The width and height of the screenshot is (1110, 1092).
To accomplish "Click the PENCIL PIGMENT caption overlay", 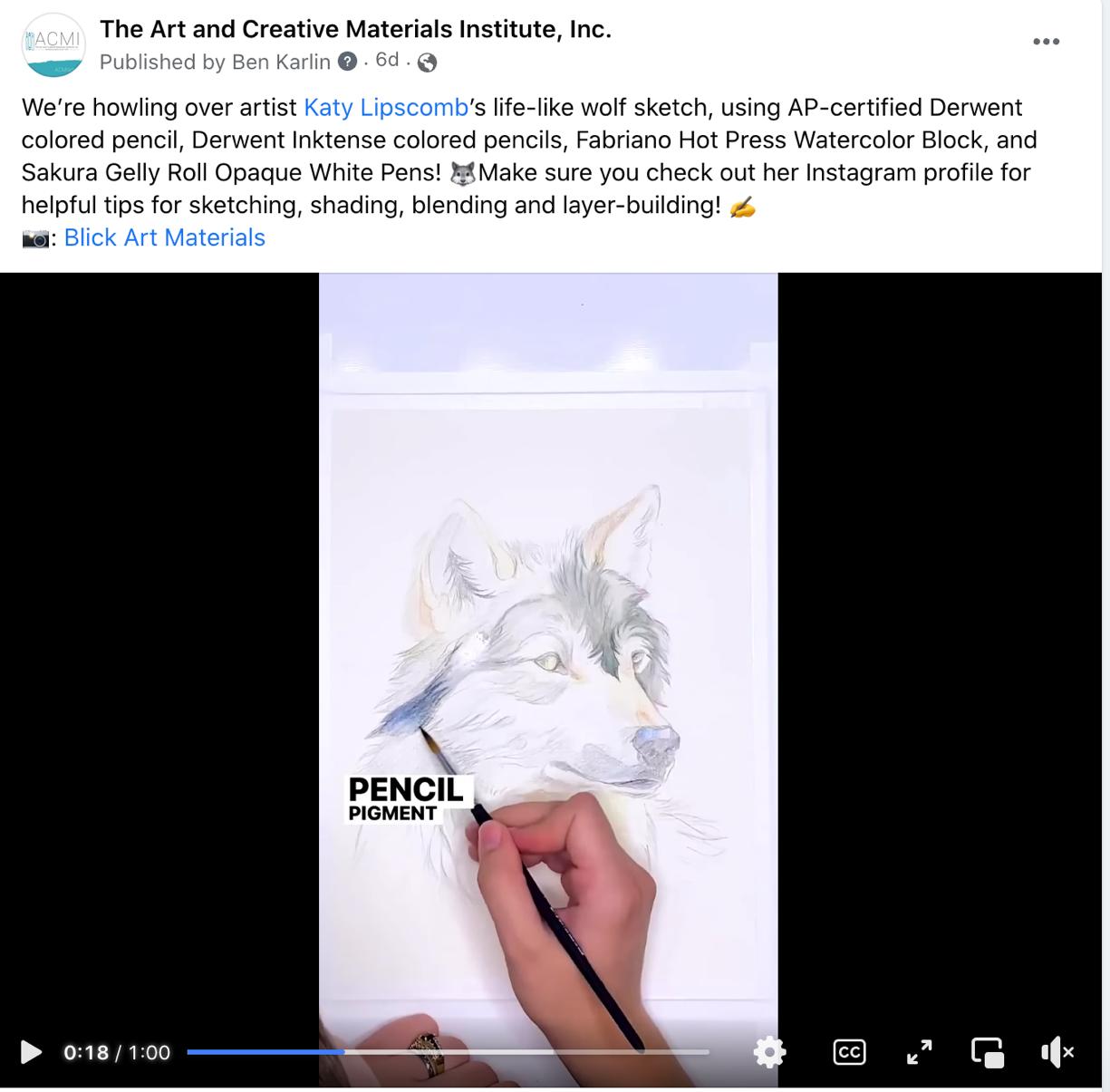I will pos(406,799).
